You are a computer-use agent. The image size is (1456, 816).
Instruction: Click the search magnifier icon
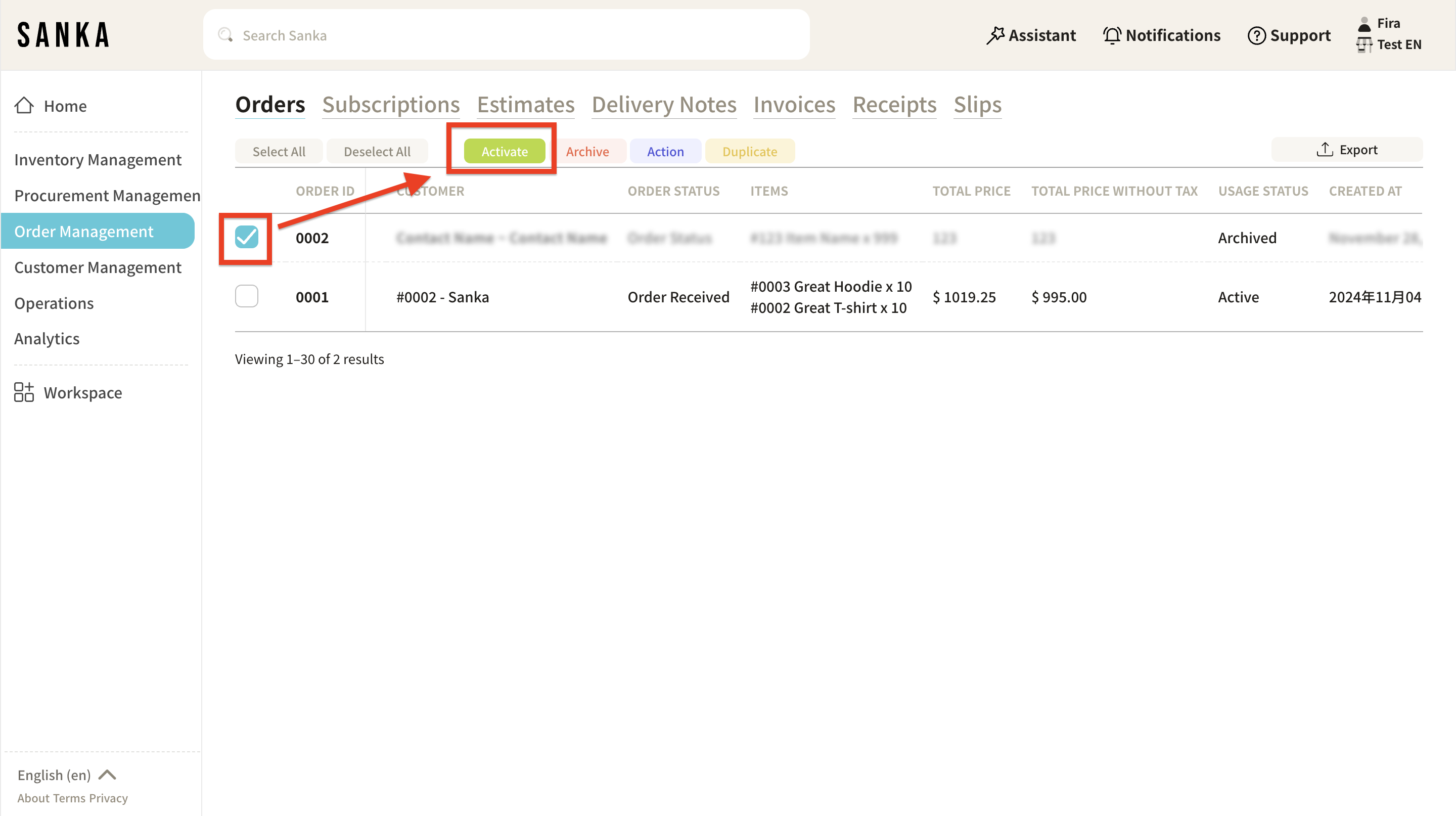coord(225,35)
